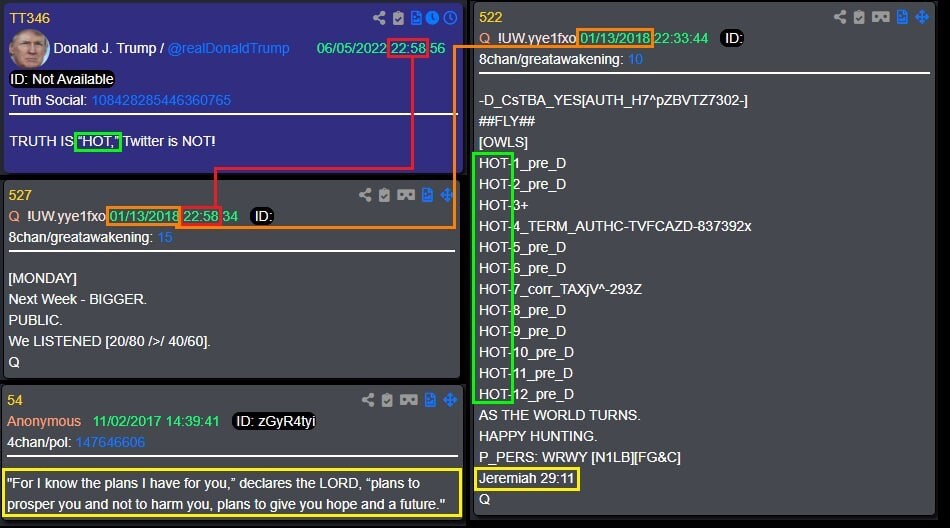Open the @realDonaldTrump handle link
This screenshot has height=528, width=950.
pyautogui.click(x=228, y=48)
